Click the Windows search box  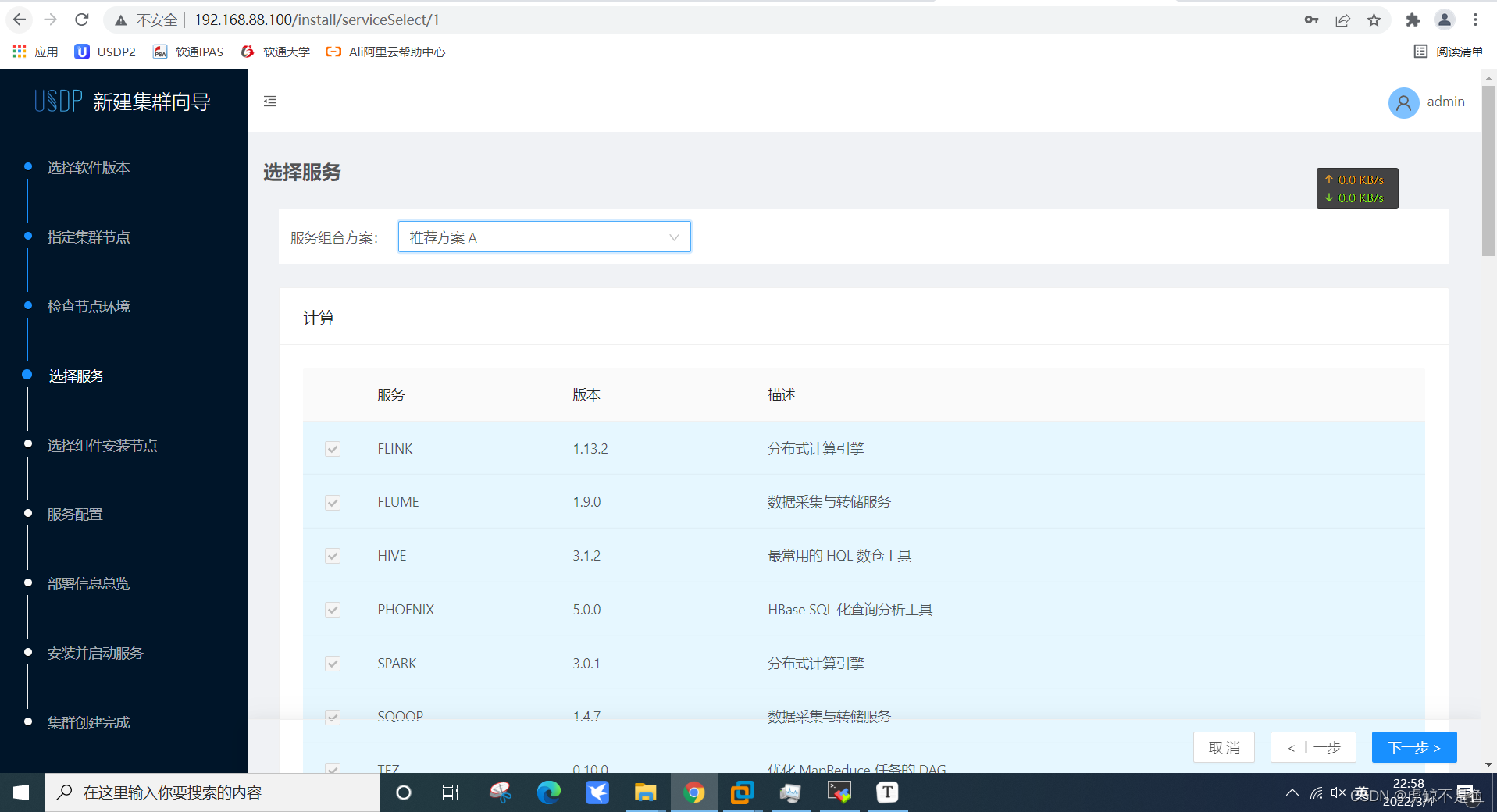[212, 792]
